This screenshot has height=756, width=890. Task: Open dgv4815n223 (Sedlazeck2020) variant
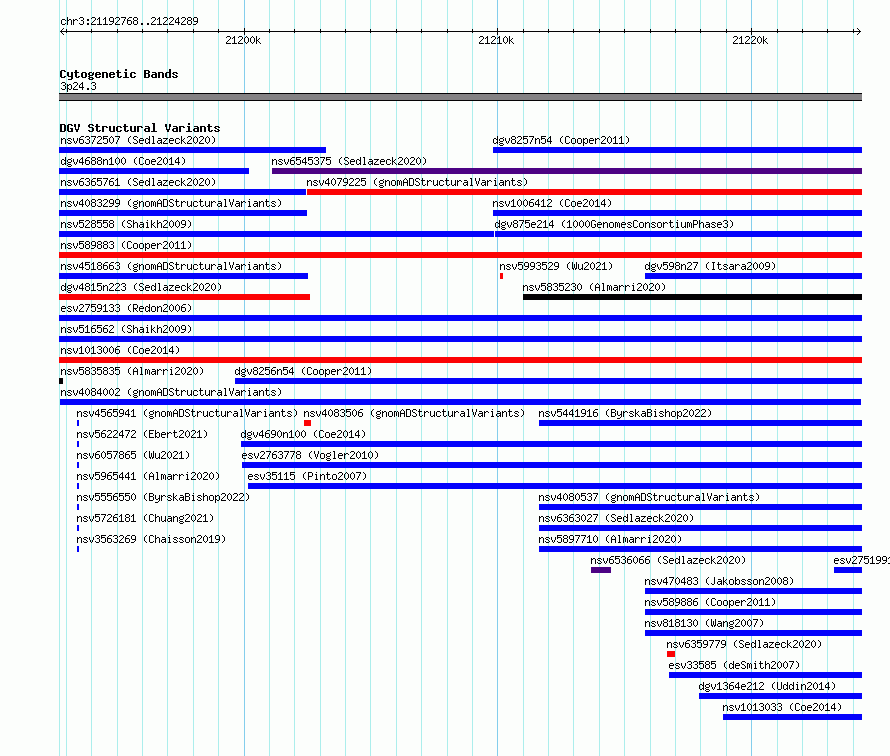click(x=184, y=297)
